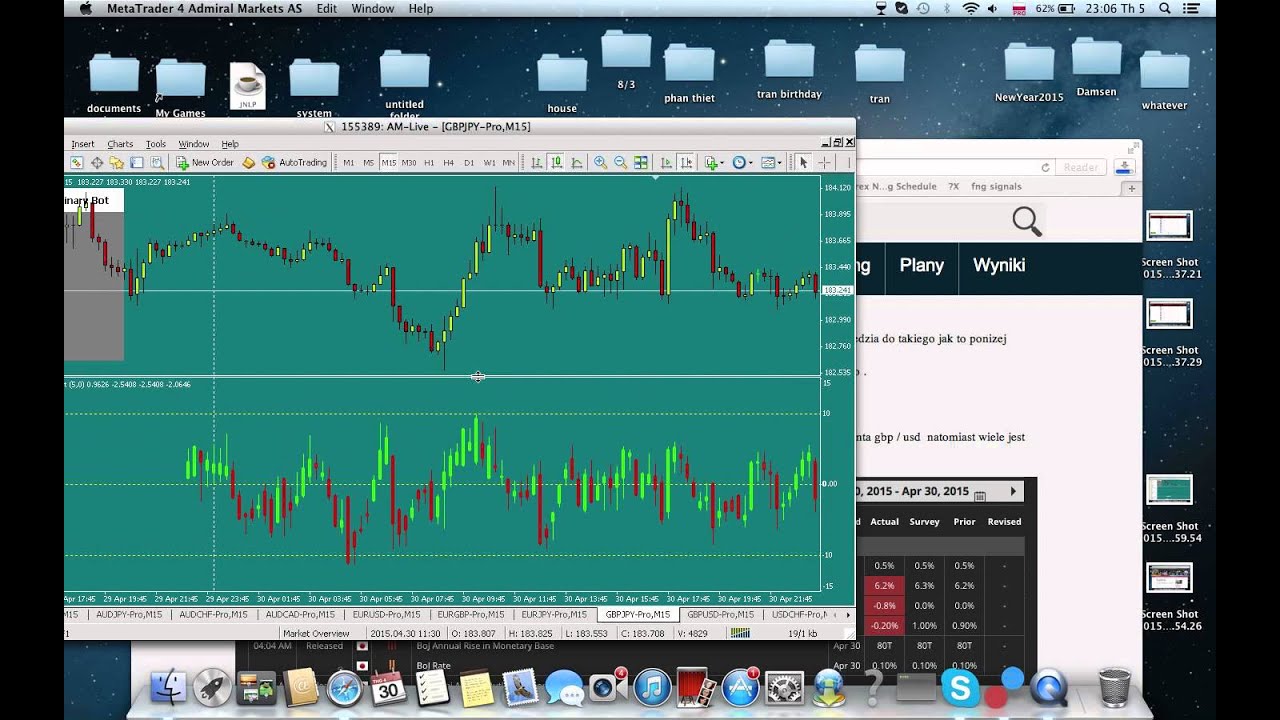Set timeframe to M1
Screen dimensions: 1280x720
(348, 163)
